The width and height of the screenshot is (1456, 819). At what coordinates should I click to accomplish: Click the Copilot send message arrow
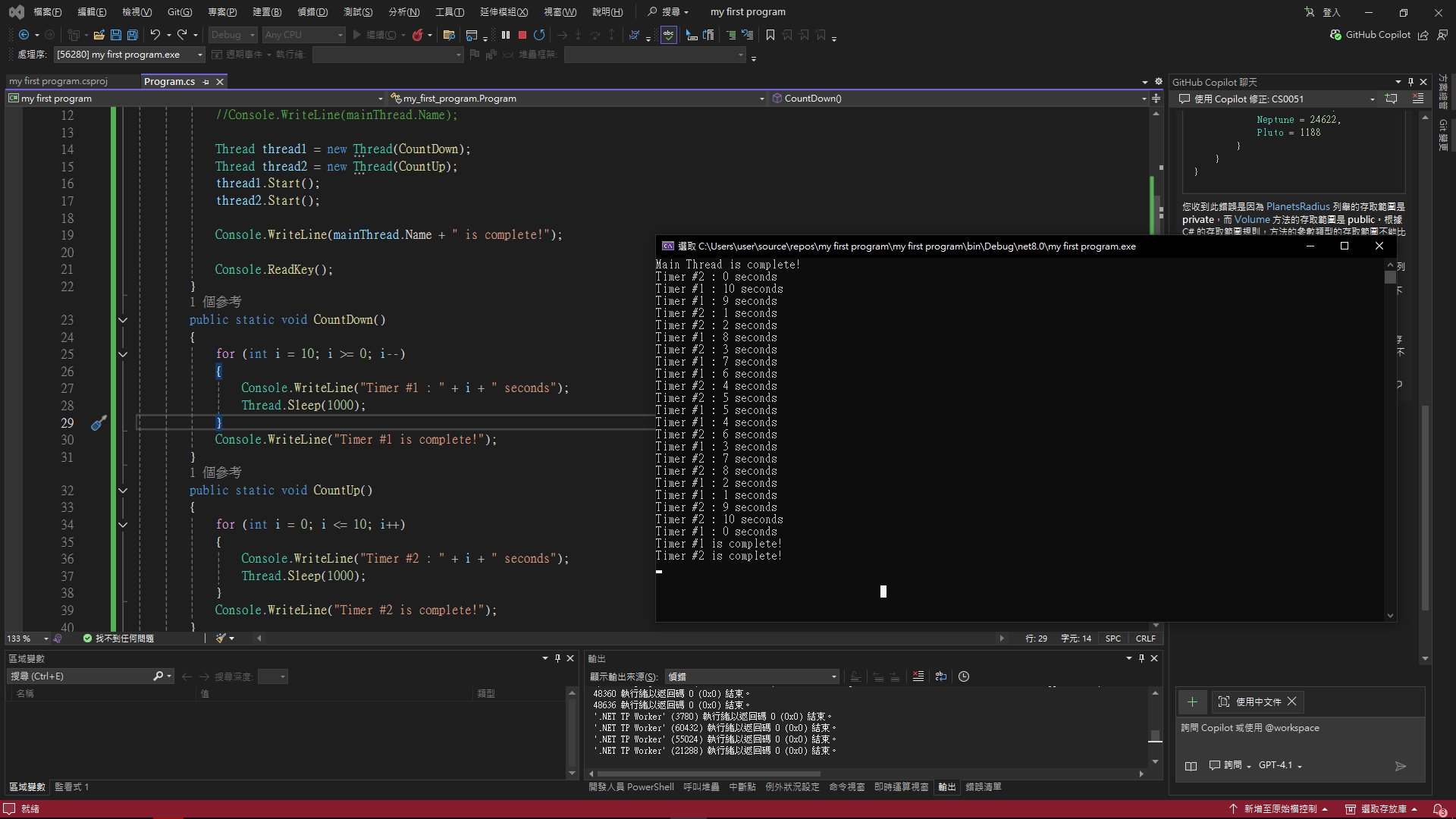coord(1400,766)
